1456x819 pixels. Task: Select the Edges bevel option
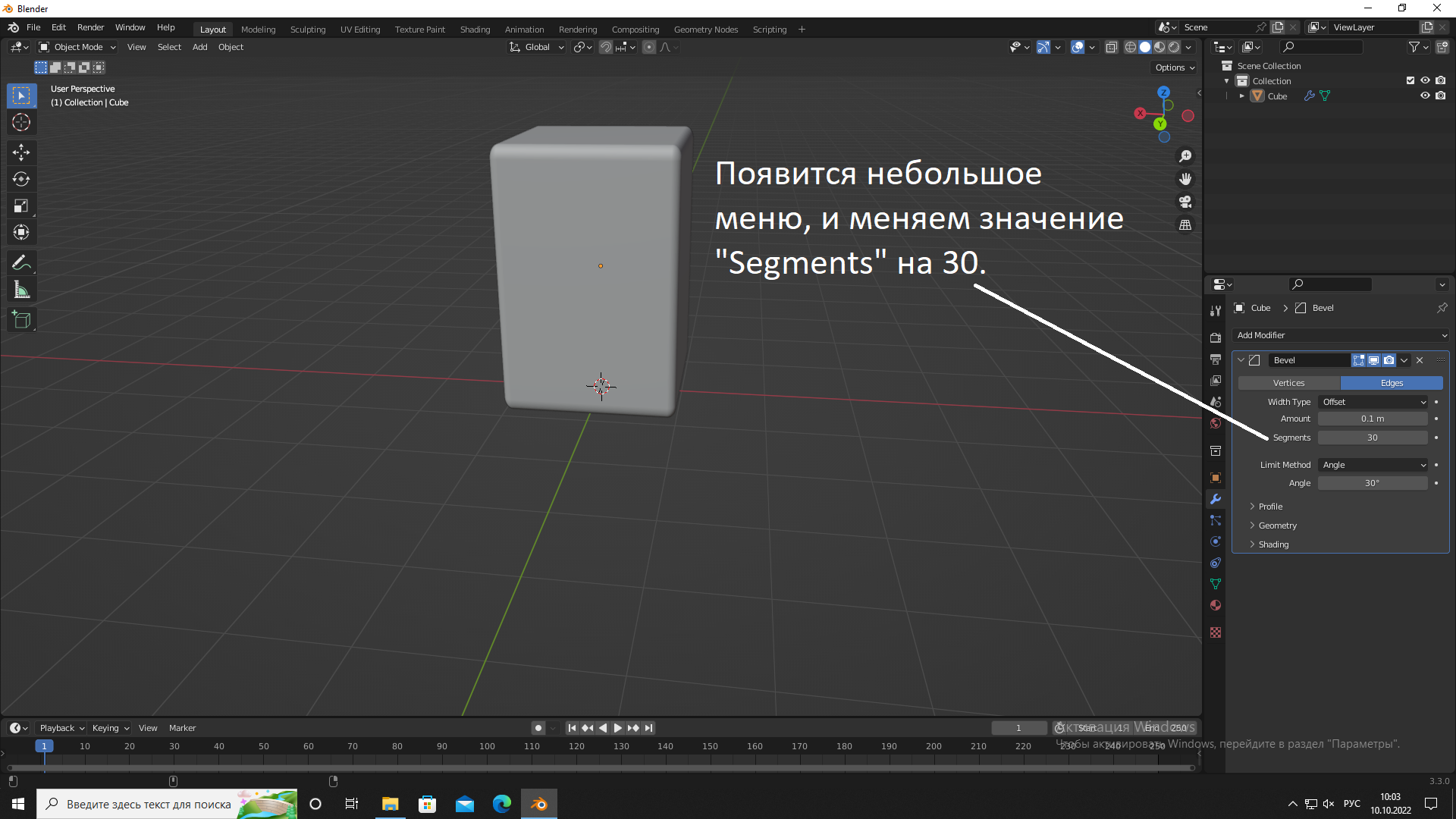(1392, 383)
